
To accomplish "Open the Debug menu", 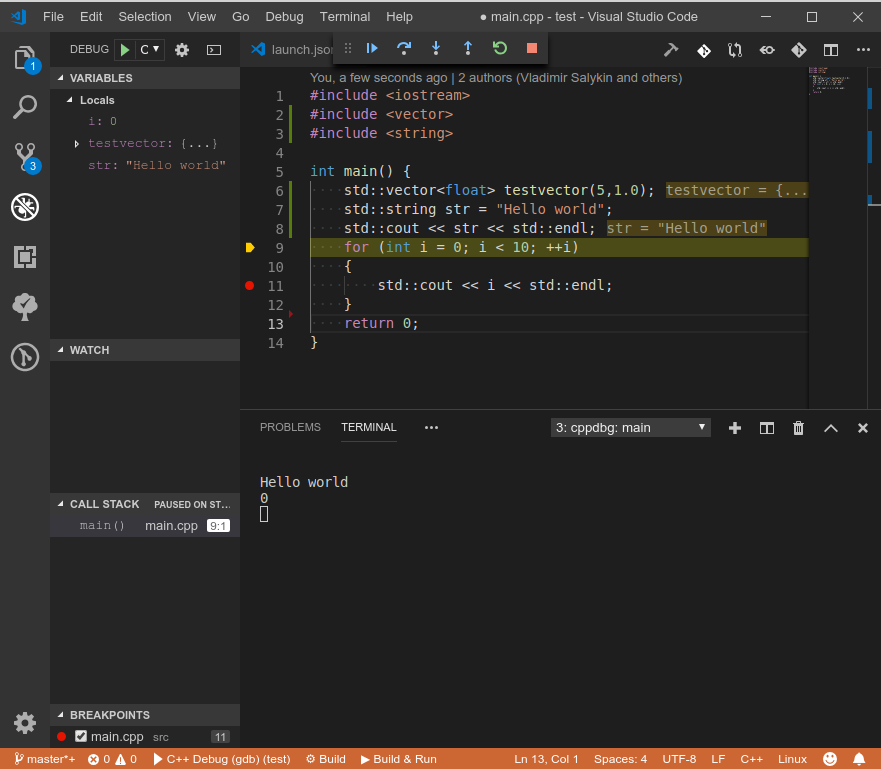I will click(x=283, y=16).
